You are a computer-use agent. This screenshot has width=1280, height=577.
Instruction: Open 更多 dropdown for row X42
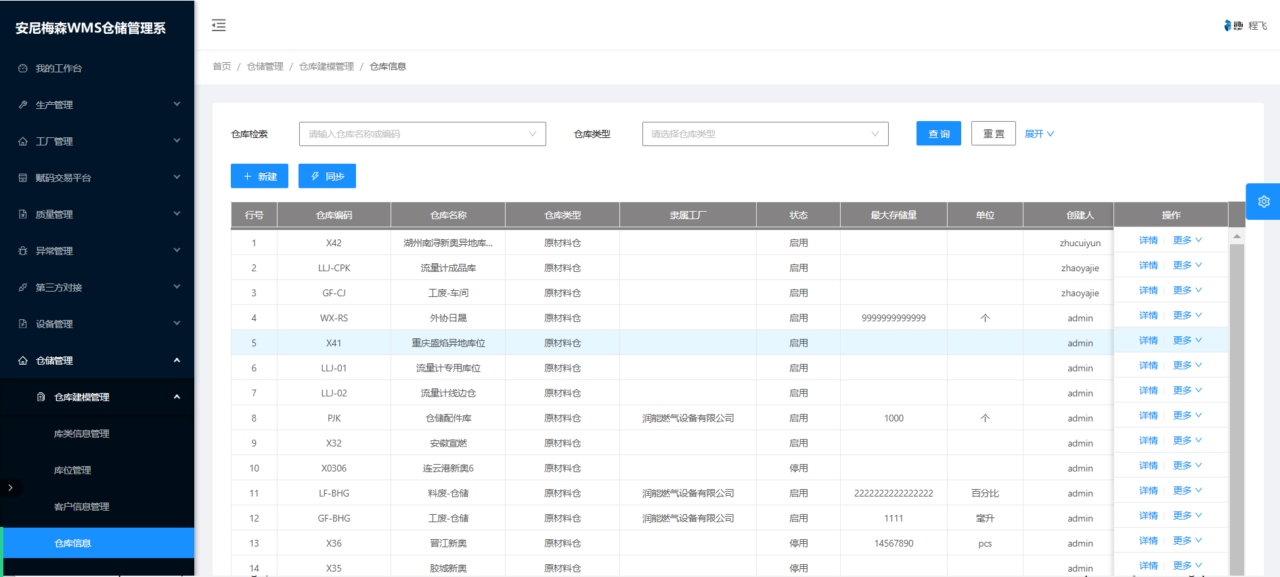pyautogui.click(x=1187, y=240)
